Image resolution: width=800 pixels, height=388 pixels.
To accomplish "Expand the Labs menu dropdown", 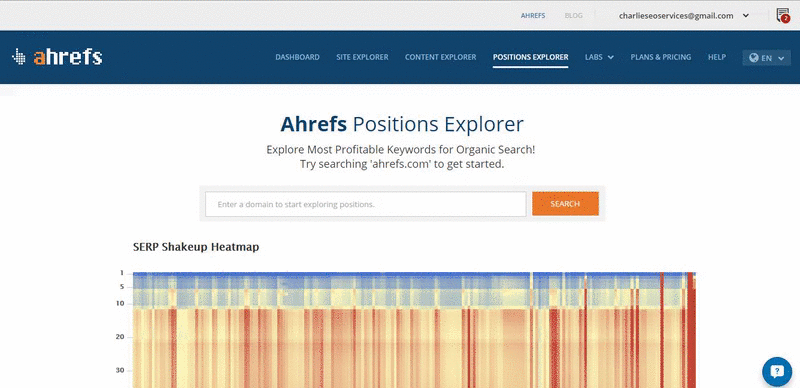I will [x=599, y=57].
